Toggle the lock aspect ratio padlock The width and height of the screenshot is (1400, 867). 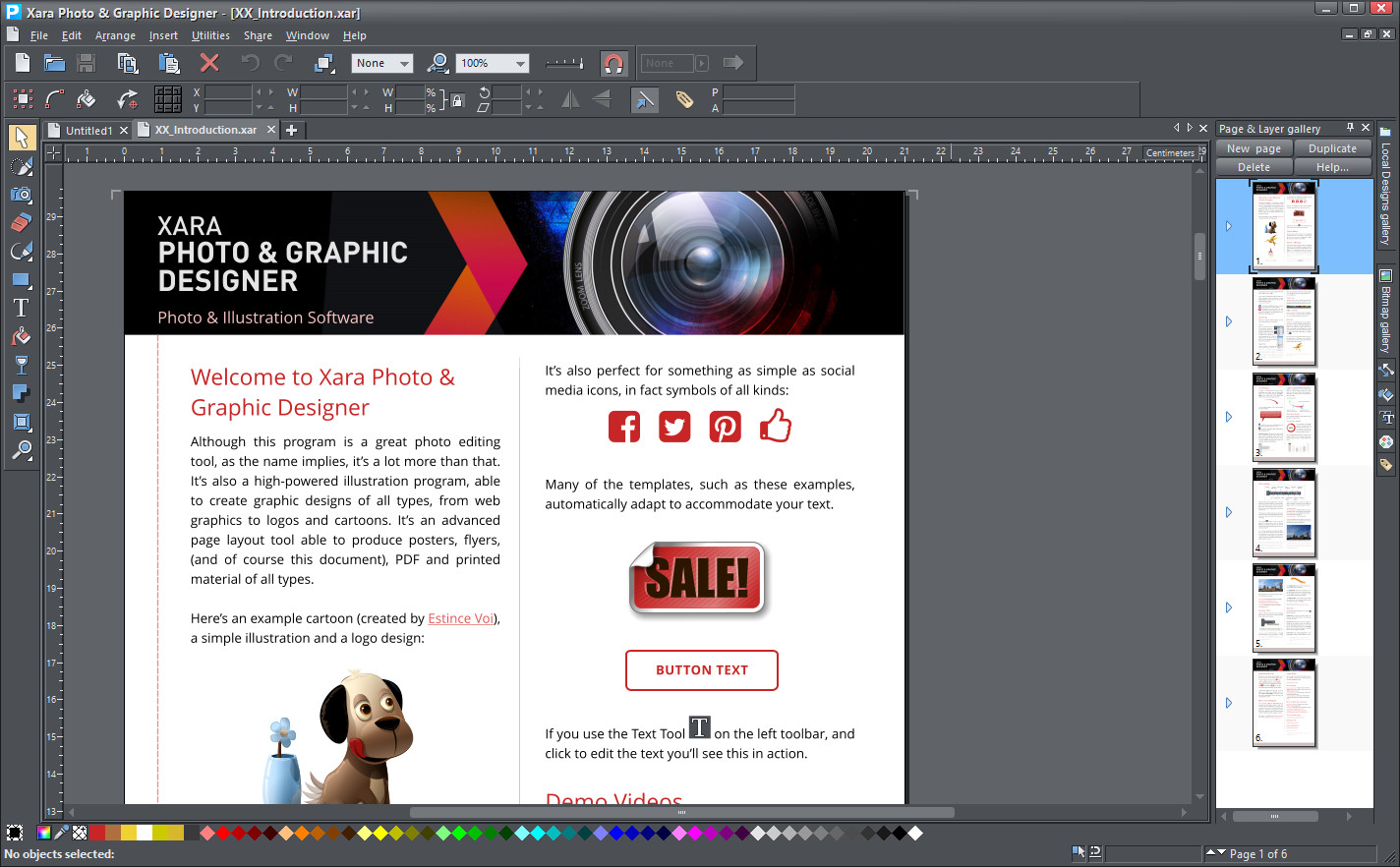456,100
